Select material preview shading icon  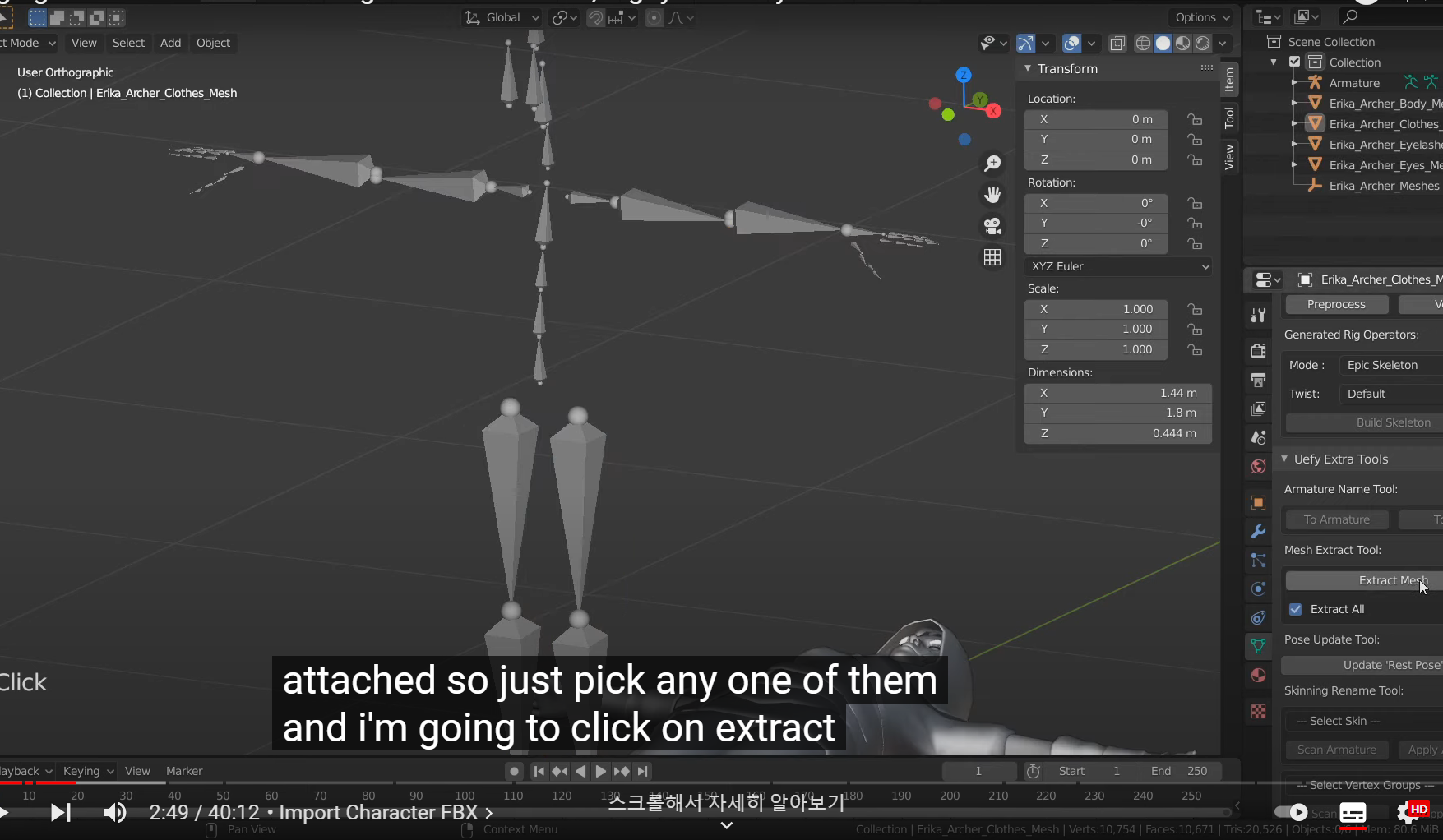pyautogui.click(x=1182, y=43)
